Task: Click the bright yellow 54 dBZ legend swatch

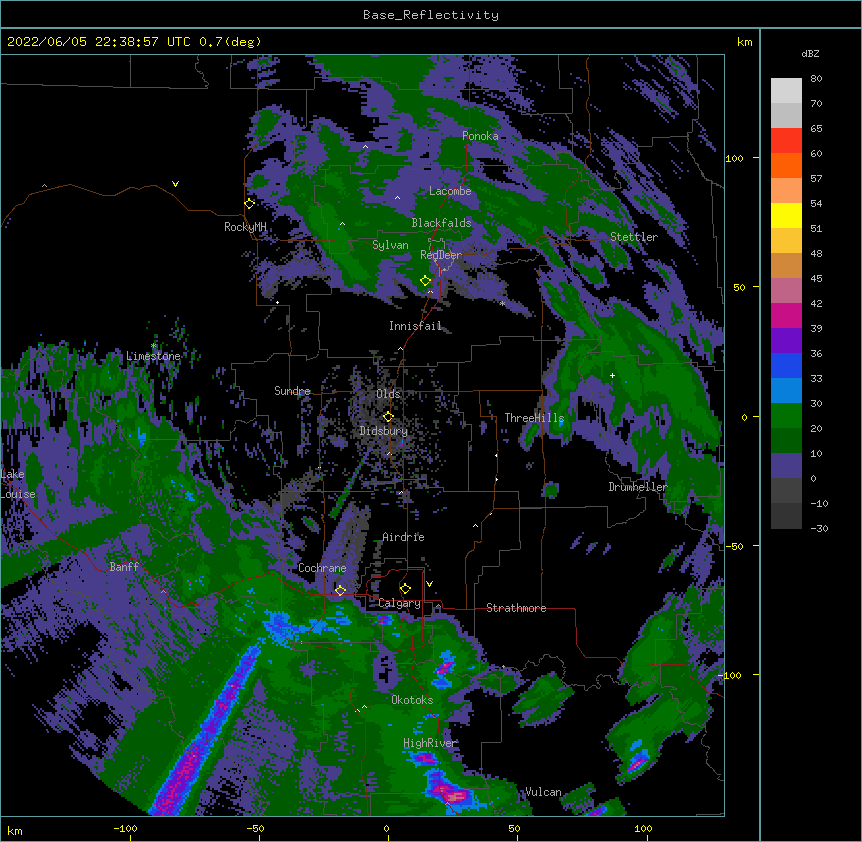Action: pyautogui.click(x=786, y=215)
